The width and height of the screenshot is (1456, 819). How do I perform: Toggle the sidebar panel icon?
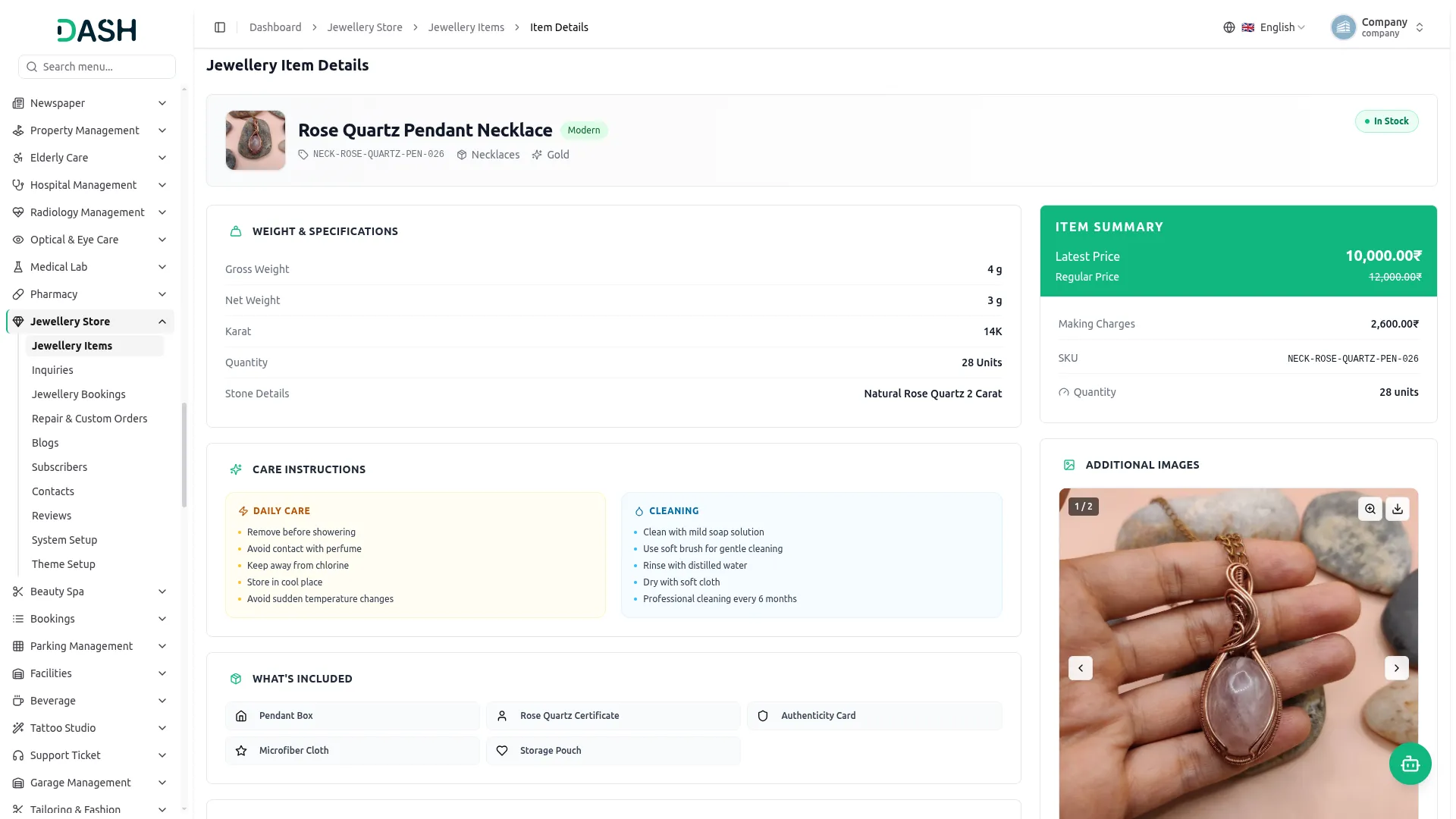(x=220, y=27)
